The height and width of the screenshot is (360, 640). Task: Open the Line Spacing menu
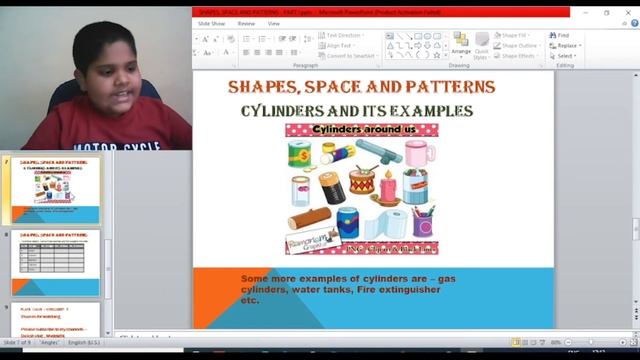[308, 39]
